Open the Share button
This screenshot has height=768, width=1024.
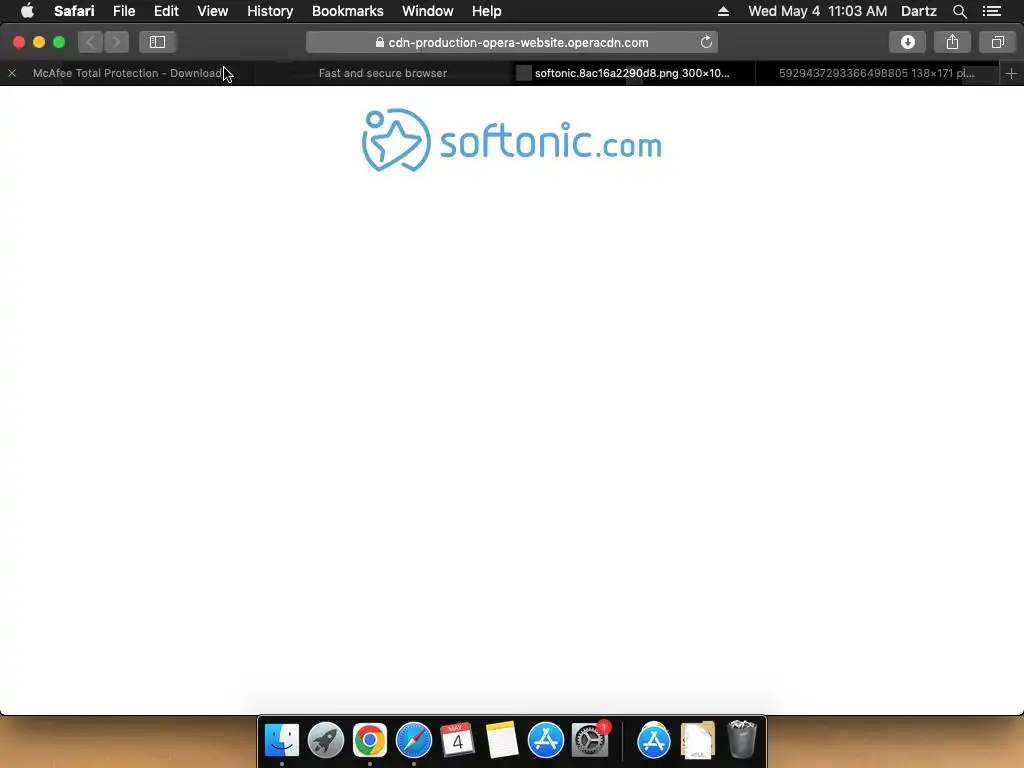[x=952, y=42]
